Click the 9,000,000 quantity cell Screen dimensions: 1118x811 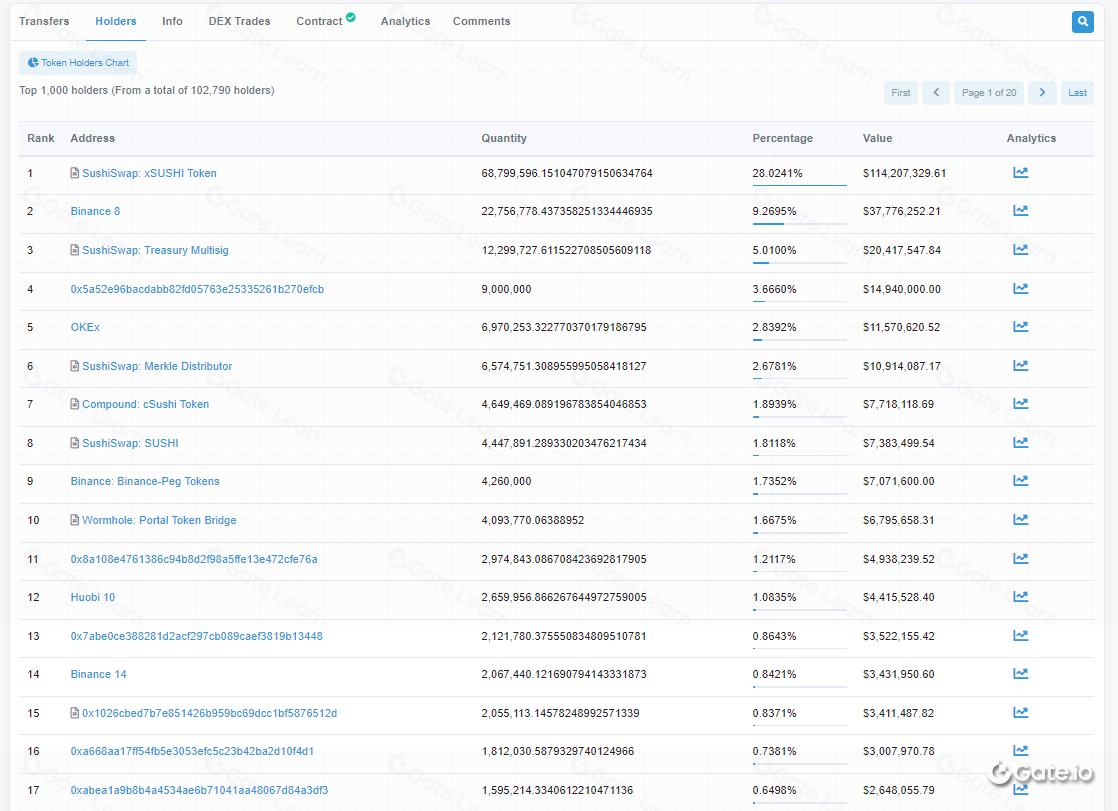coord(506,289)
